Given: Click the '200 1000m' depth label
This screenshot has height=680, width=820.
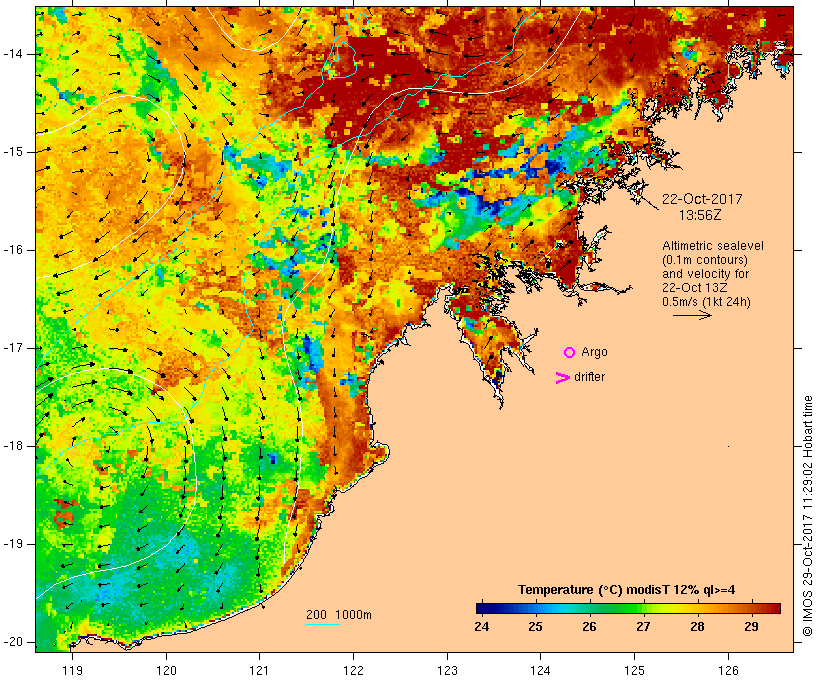Looking at the screenshot, I should (x=339, y=615).
